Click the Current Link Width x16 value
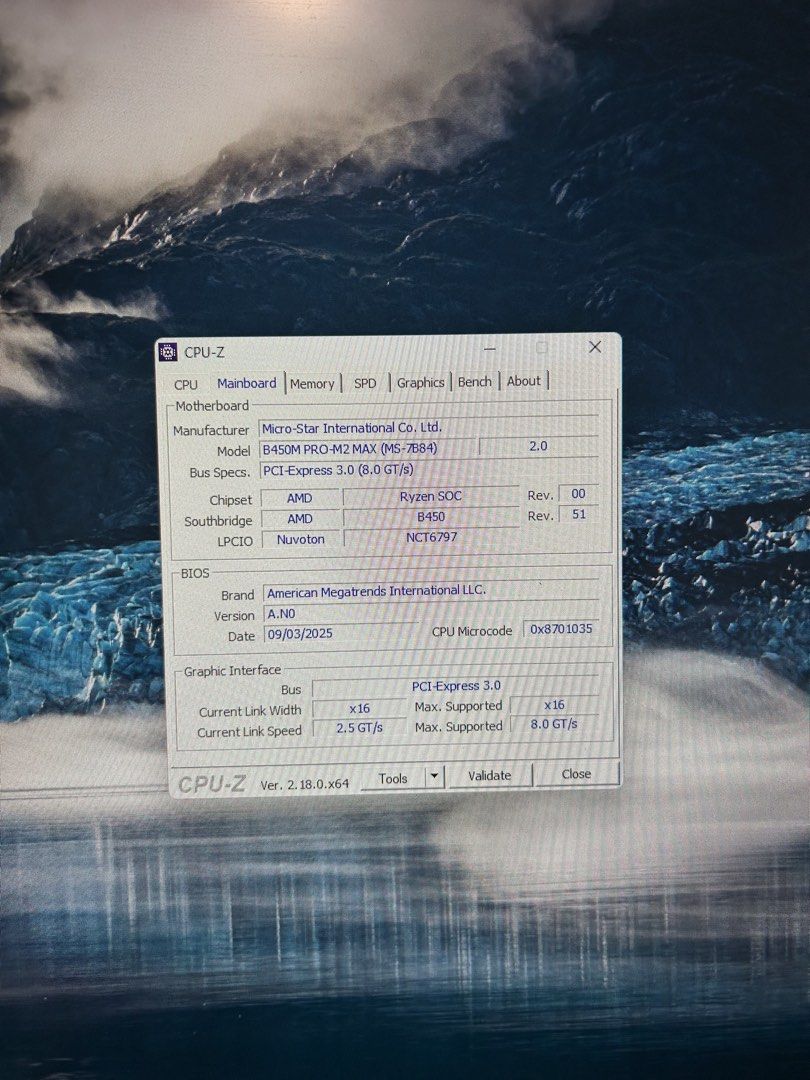 359,708
